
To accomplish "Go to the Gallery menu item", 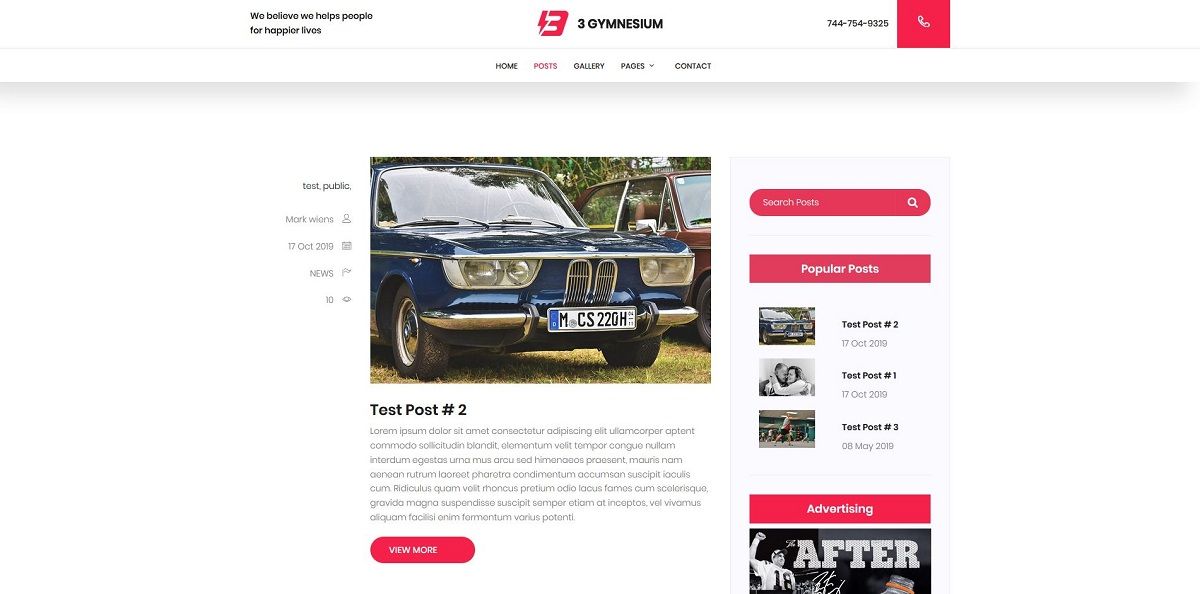I will [x=589, y=66].
